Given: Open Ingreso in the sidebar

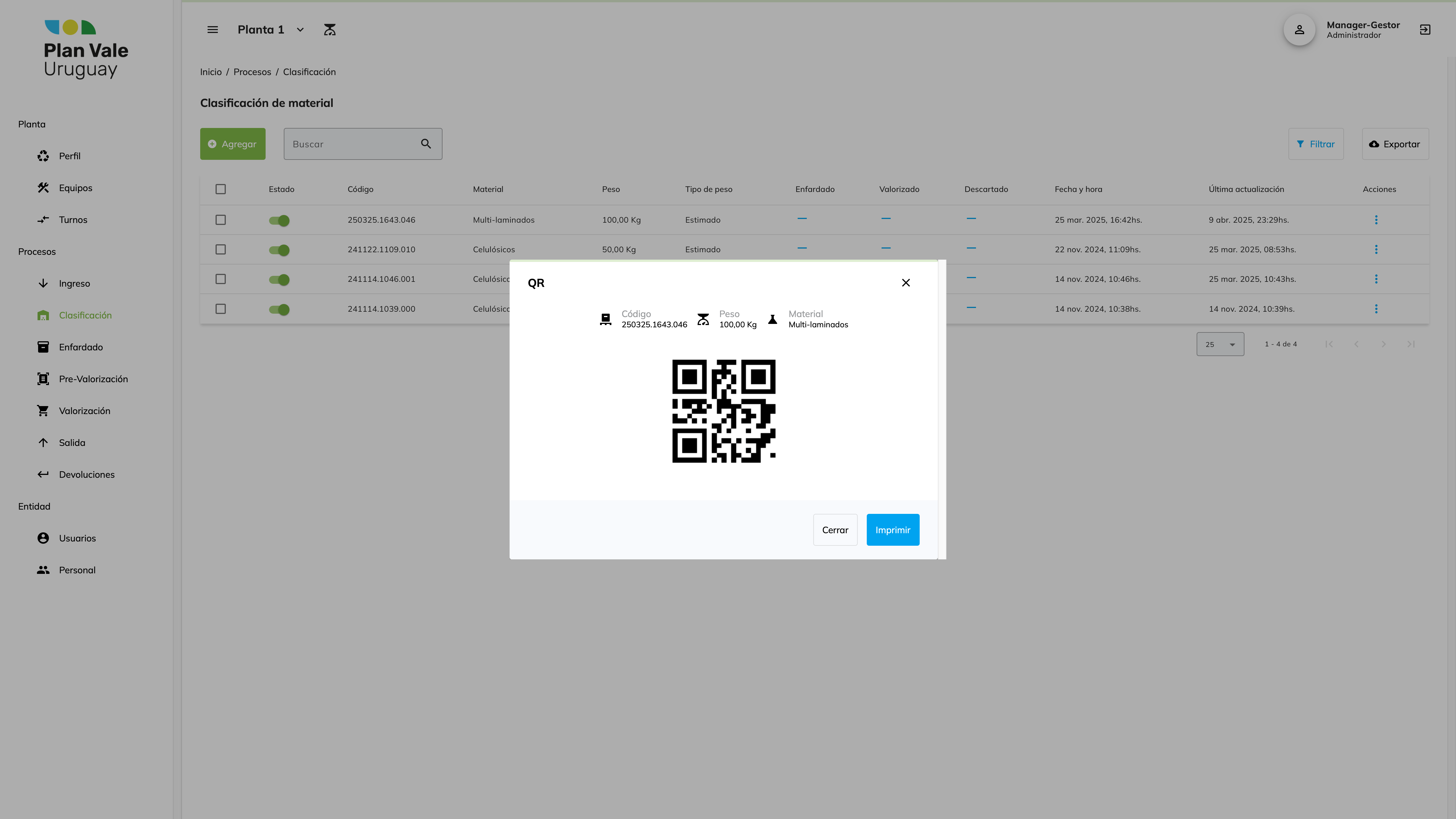Looking at the screenshot, I should click(74, 284).
